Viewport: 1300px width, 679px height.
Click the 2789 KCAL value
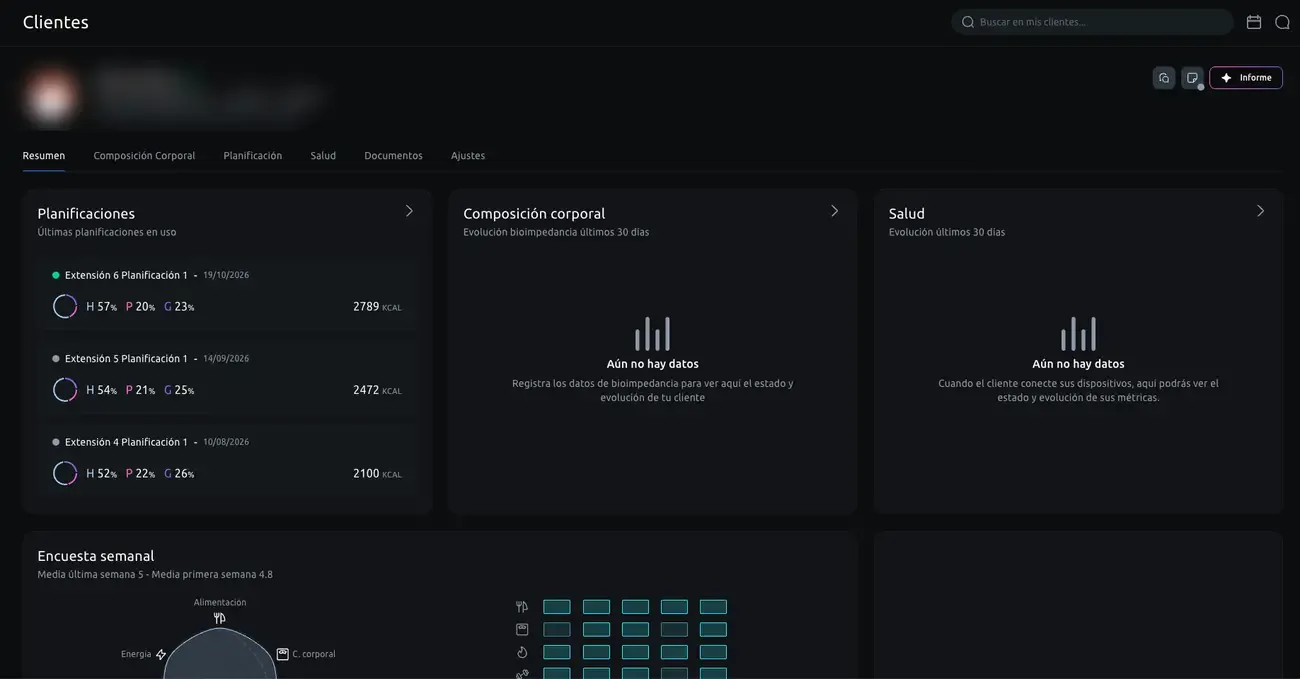coord(377,307)
